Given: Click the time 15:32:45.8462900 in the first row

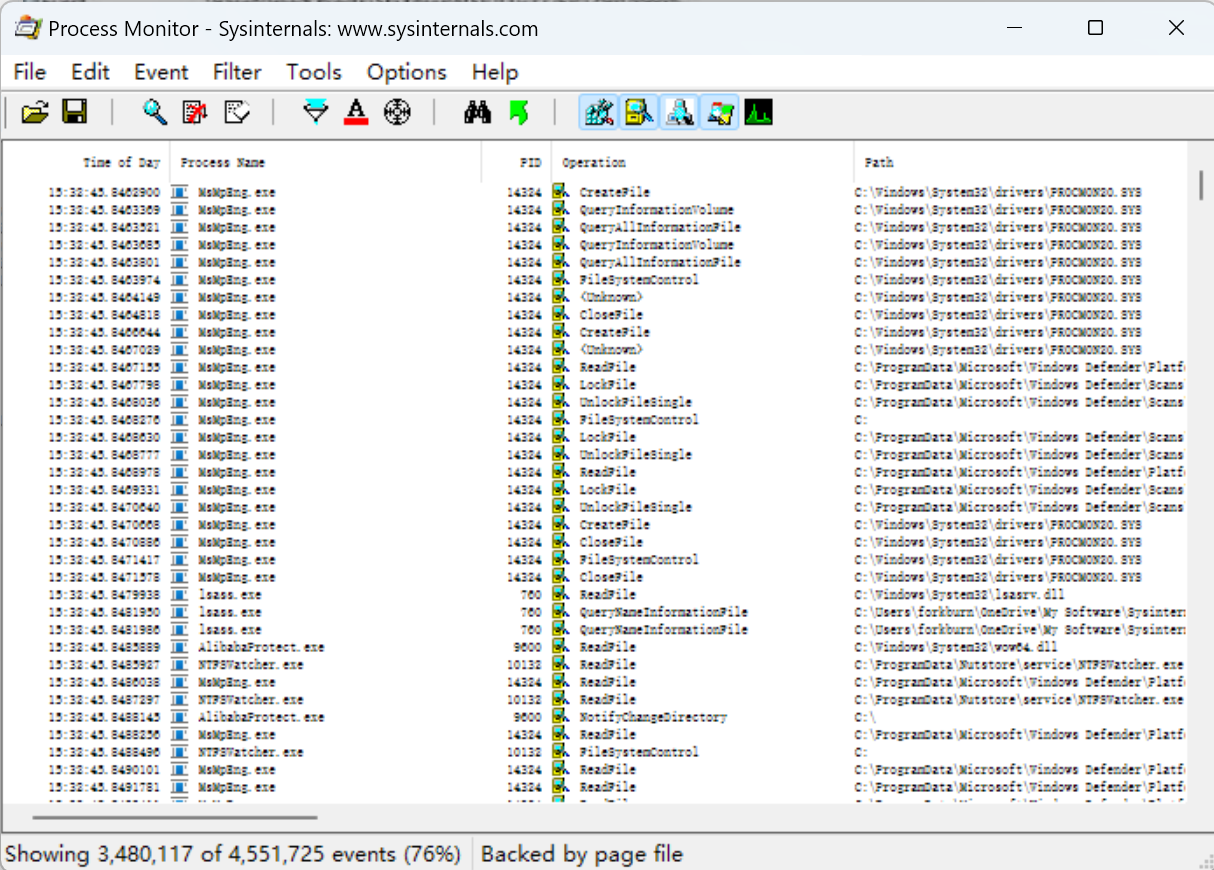Looking at the screenshot, I should tap(104, 192).
